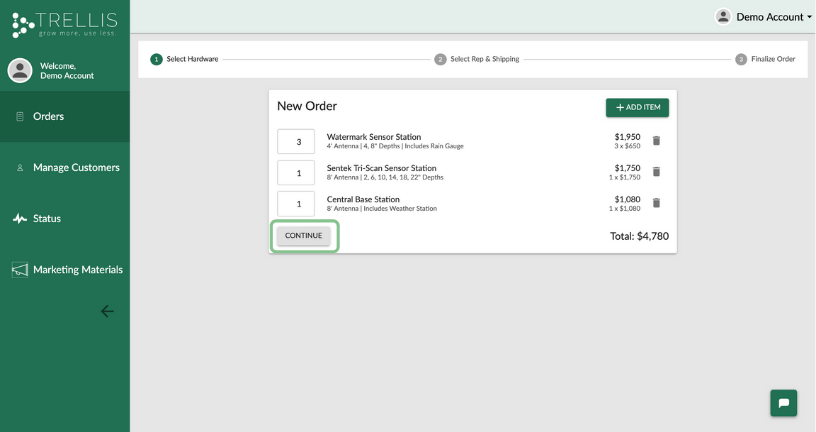The width and height of the screenshot is (816, 432).
Task: Click the Manage Customers person icon
Action: (x=20, y=168)
